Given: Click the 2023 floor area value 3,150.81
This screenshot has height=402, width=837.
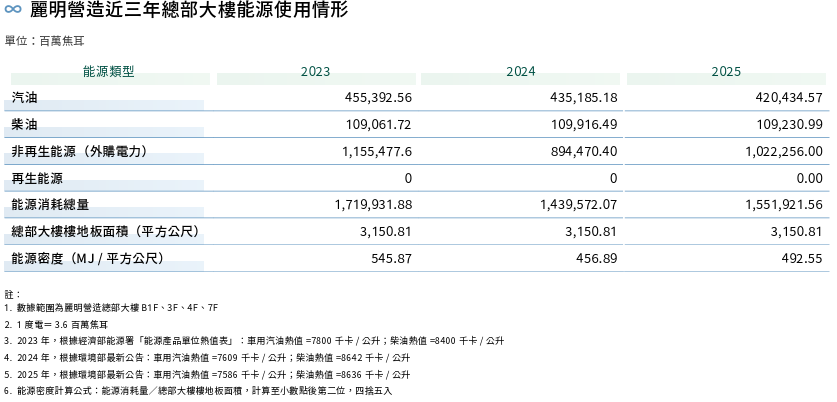Looking at the screenshot, I should tap(385, 232).
